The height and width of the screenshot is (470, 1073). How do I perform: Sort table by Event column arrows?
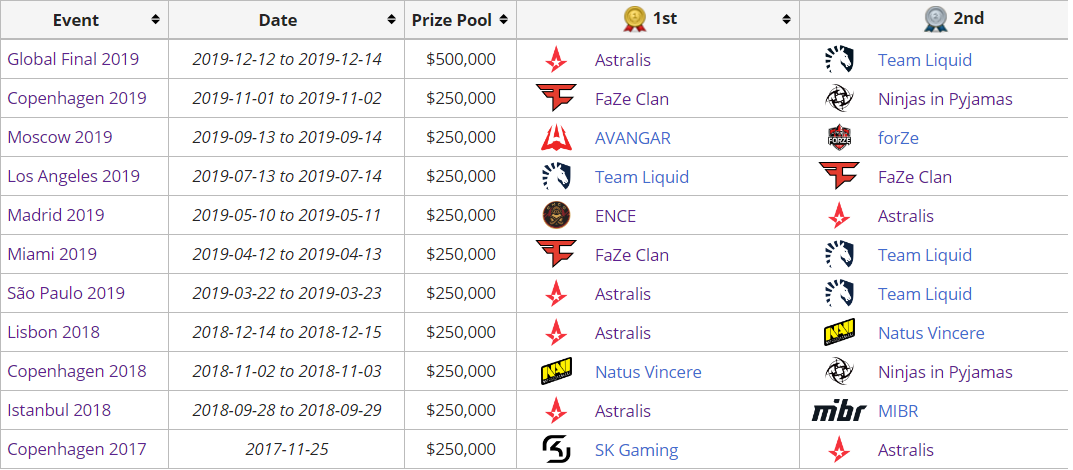156,20
